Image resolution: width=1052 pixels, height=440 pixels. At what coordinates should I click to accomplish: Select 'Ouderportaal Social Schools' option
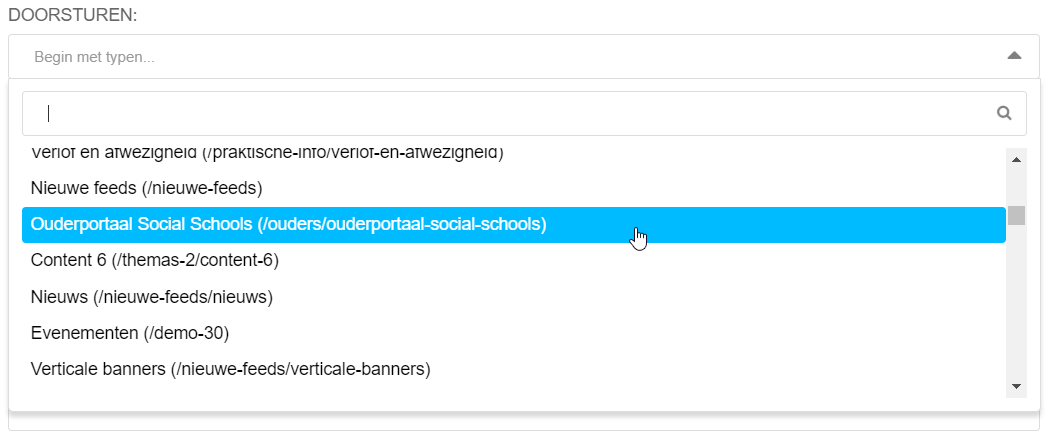(x=289, y=224)
